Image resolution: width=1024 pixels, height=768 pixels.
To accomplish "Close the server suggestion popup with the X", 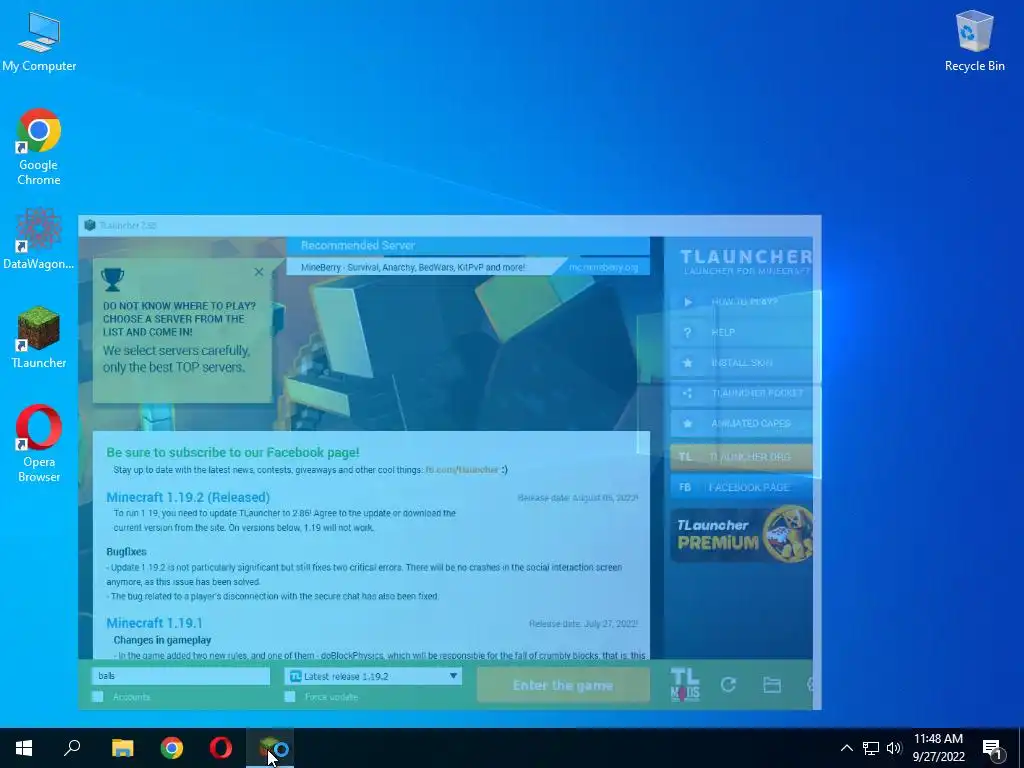I will pos(259,272).
